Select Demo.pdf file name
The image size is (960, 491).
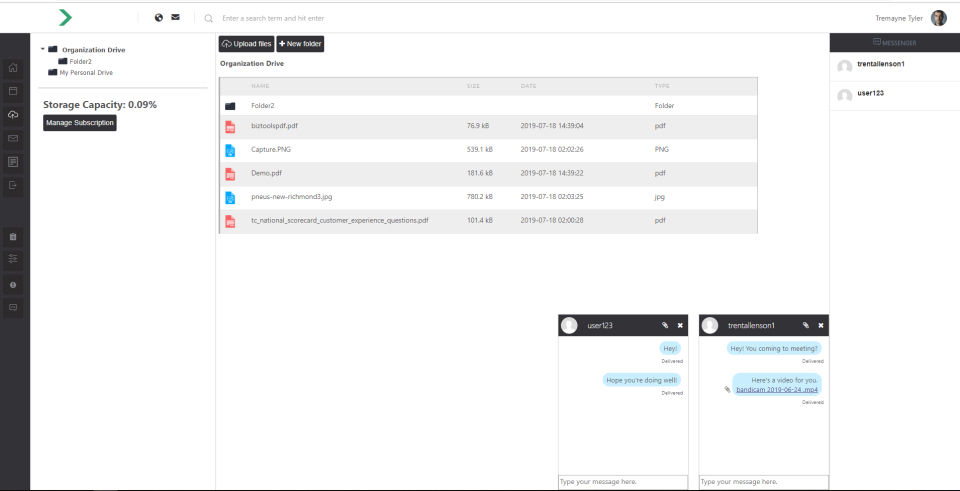pos(266,173)
